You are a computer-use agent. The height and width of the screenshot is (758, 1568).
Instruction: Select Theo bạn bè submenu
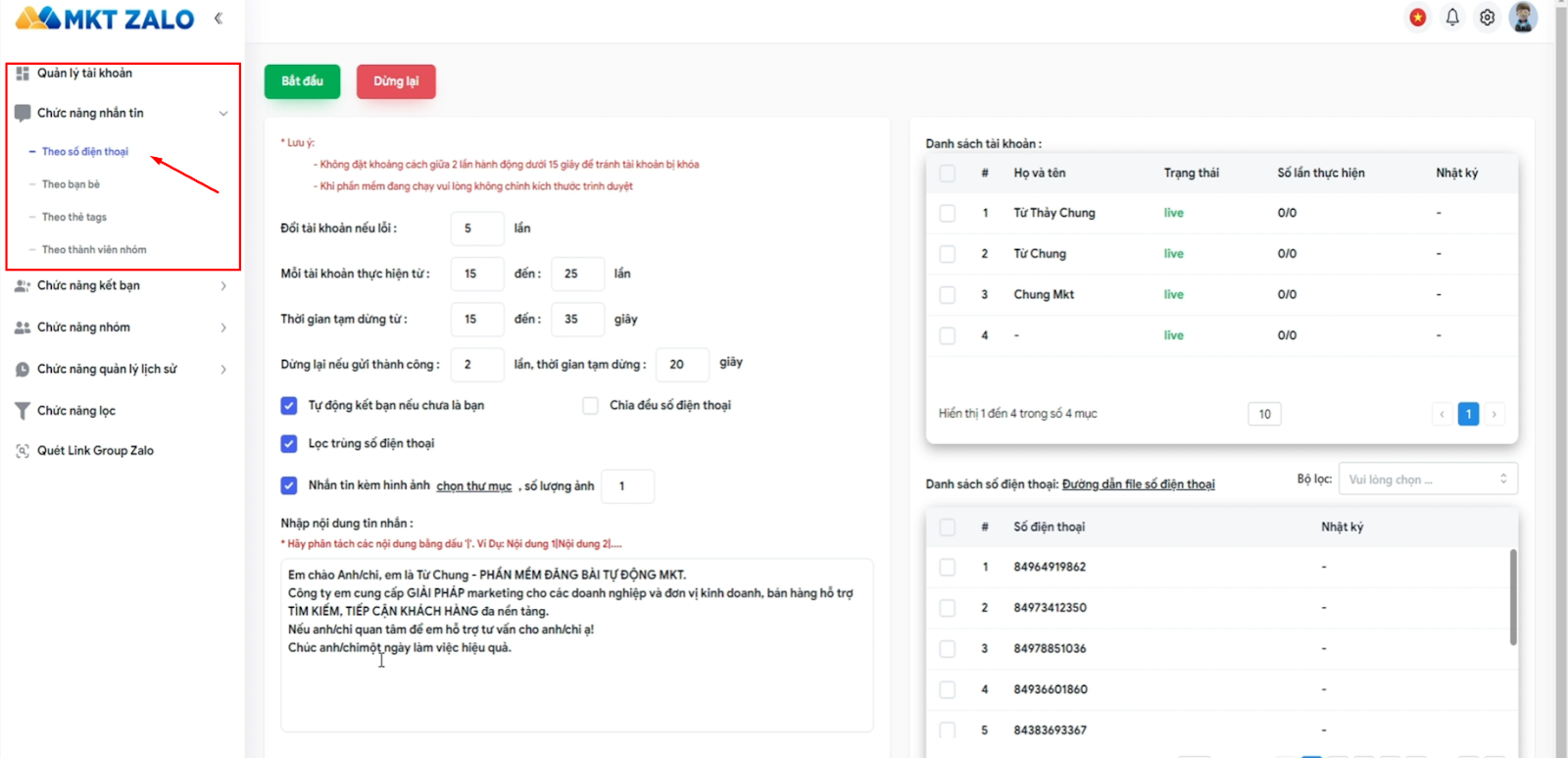coord(71,184)
